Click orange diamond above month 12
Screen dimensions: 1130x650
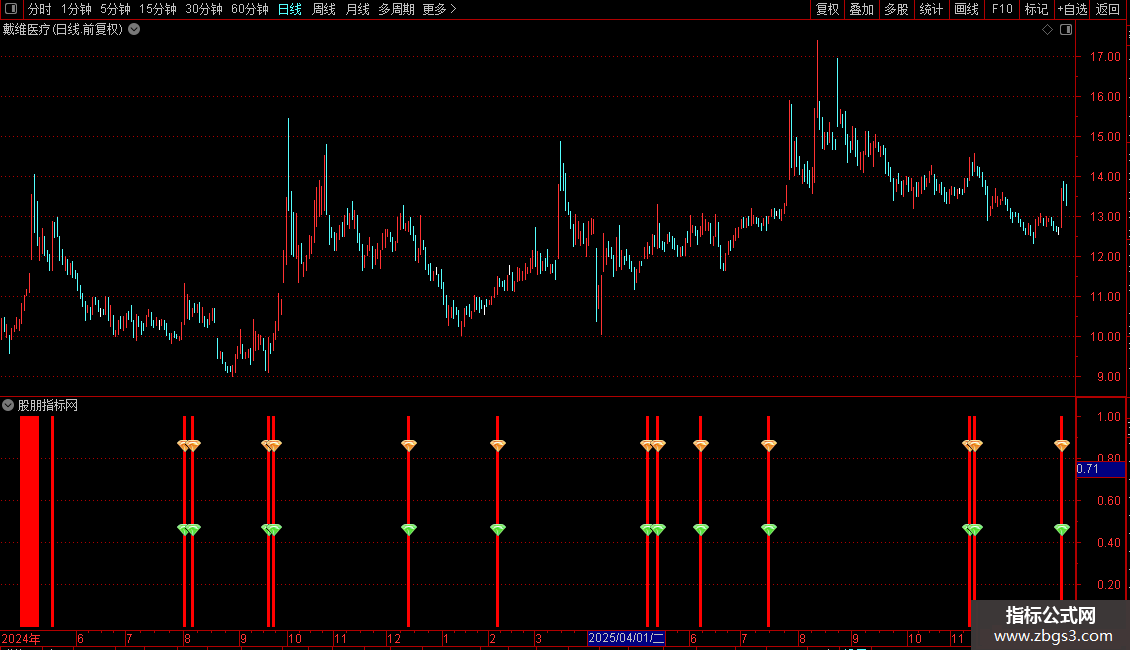[409, 445]
